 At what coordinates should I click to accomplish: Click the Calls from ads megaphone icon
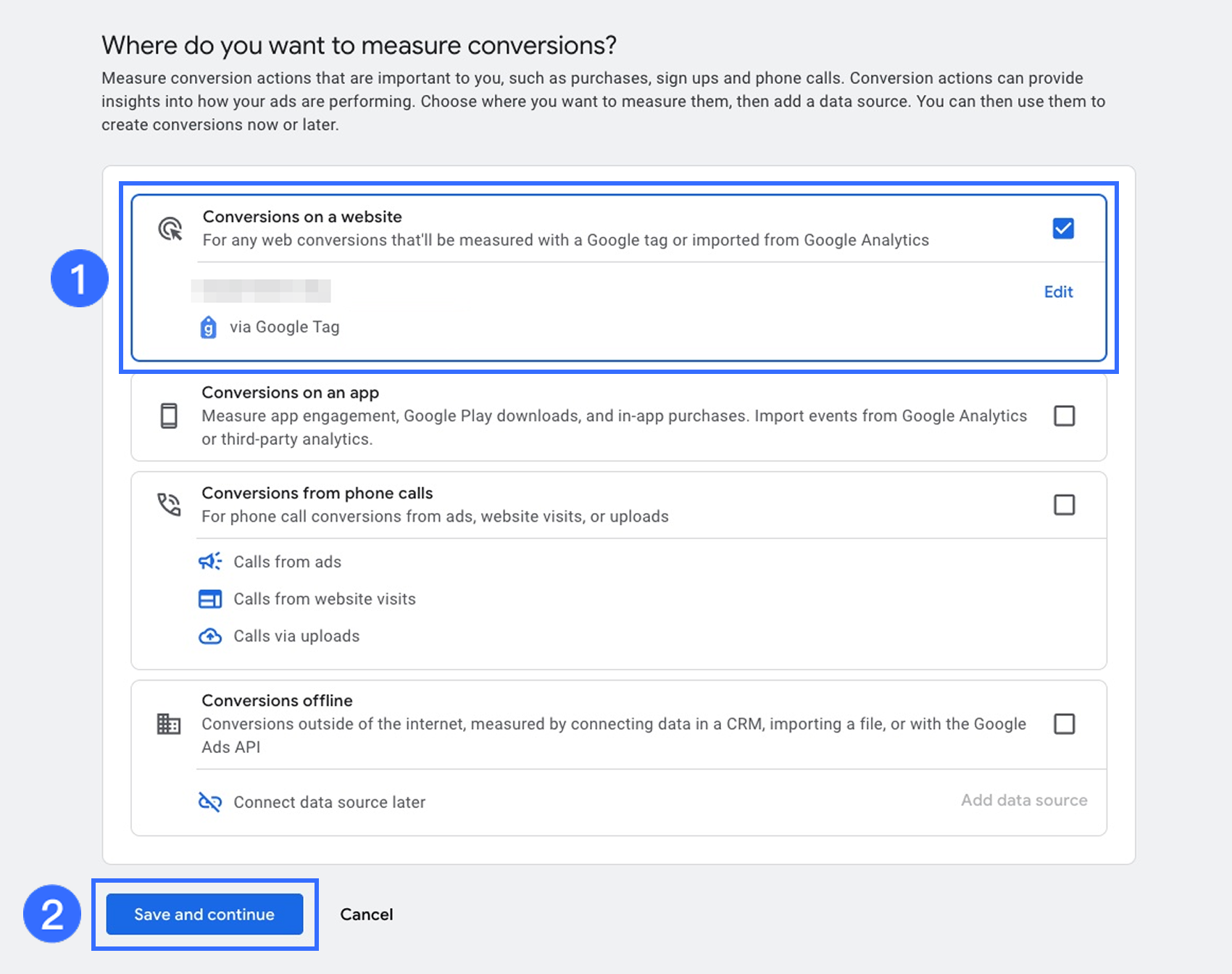(x=210, y=562)
